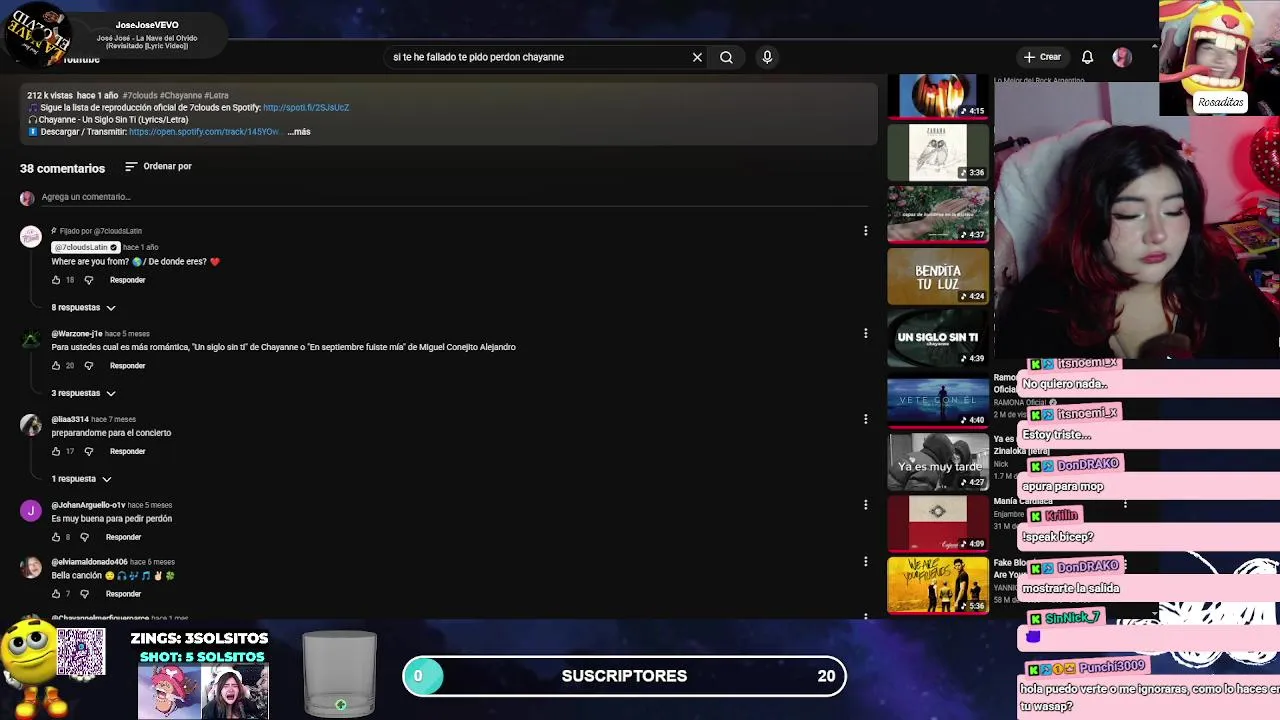This screenshot has height=720, width=1280.
Task: Click Responder under 'preparandome para el concierto'
Action: pyautogui.click(x=127, y=452)
